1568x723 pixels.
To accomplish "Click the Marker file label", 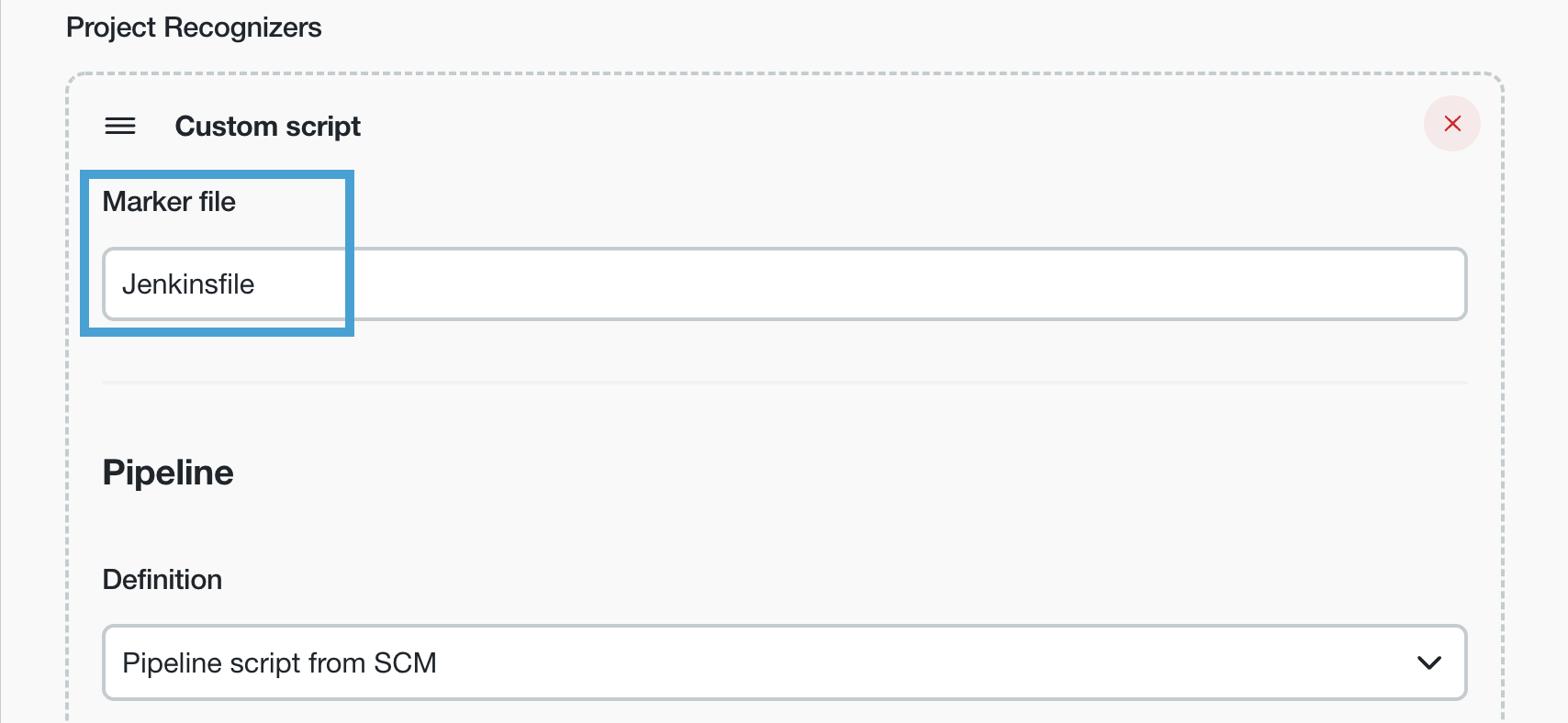I will coord(169,202).
